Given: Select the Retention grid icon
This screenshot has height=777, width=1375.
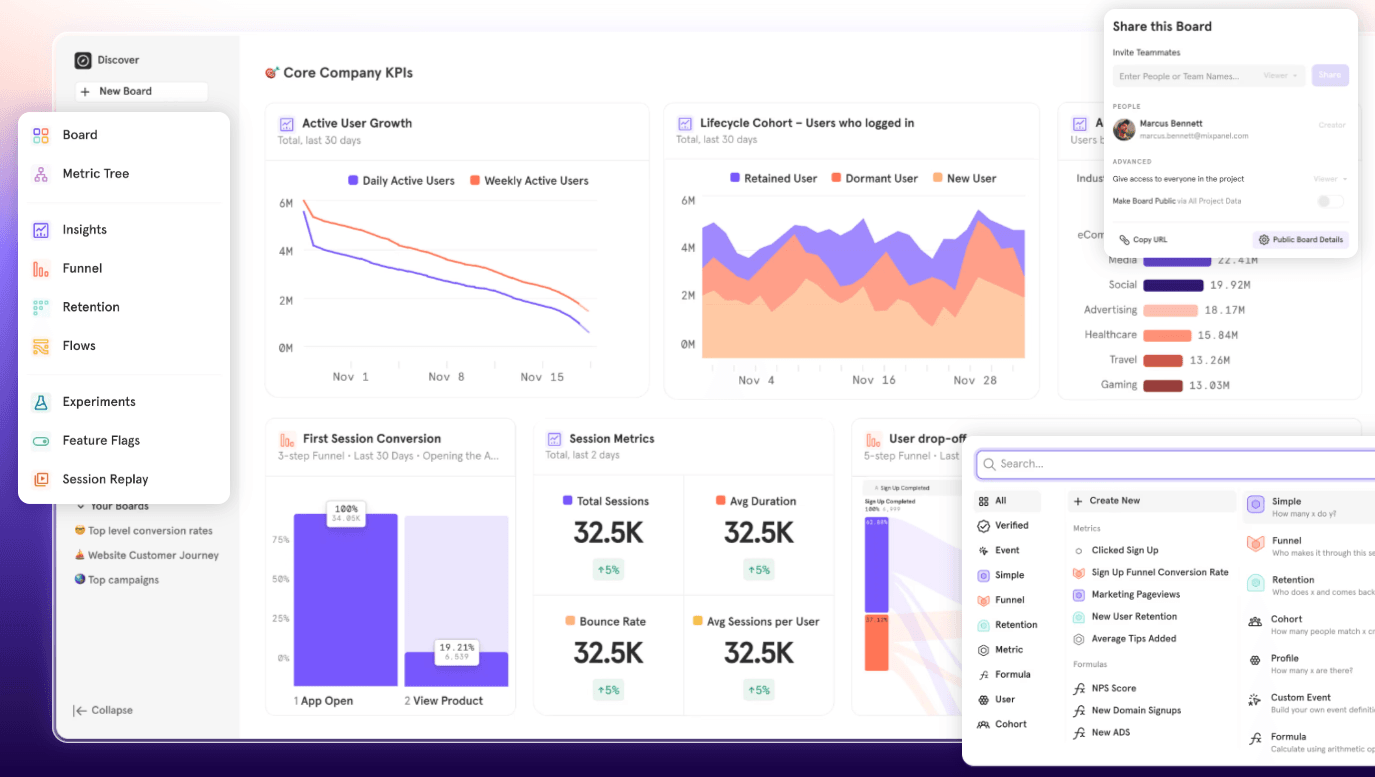Looking at the screenshot, I should point(41,307).
